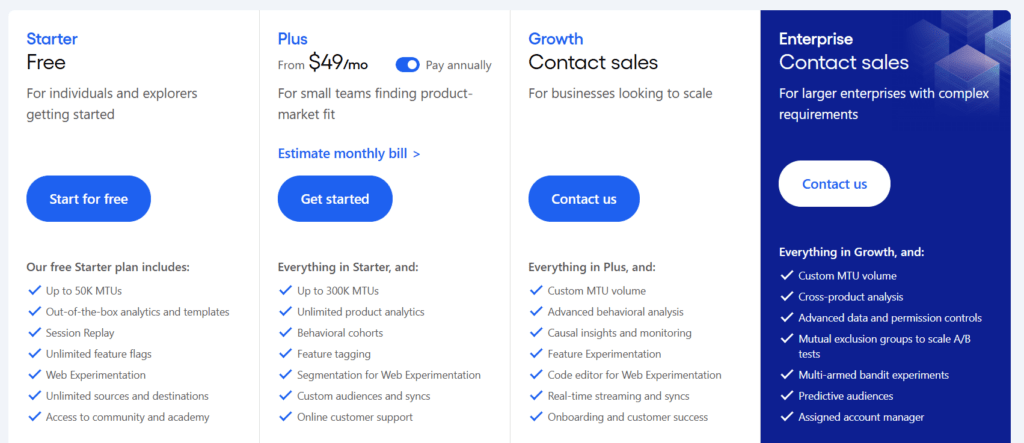Click the arrow after Estimate monthly bill
Viewport: 1024px width, 443px height.
pos(417,154)
